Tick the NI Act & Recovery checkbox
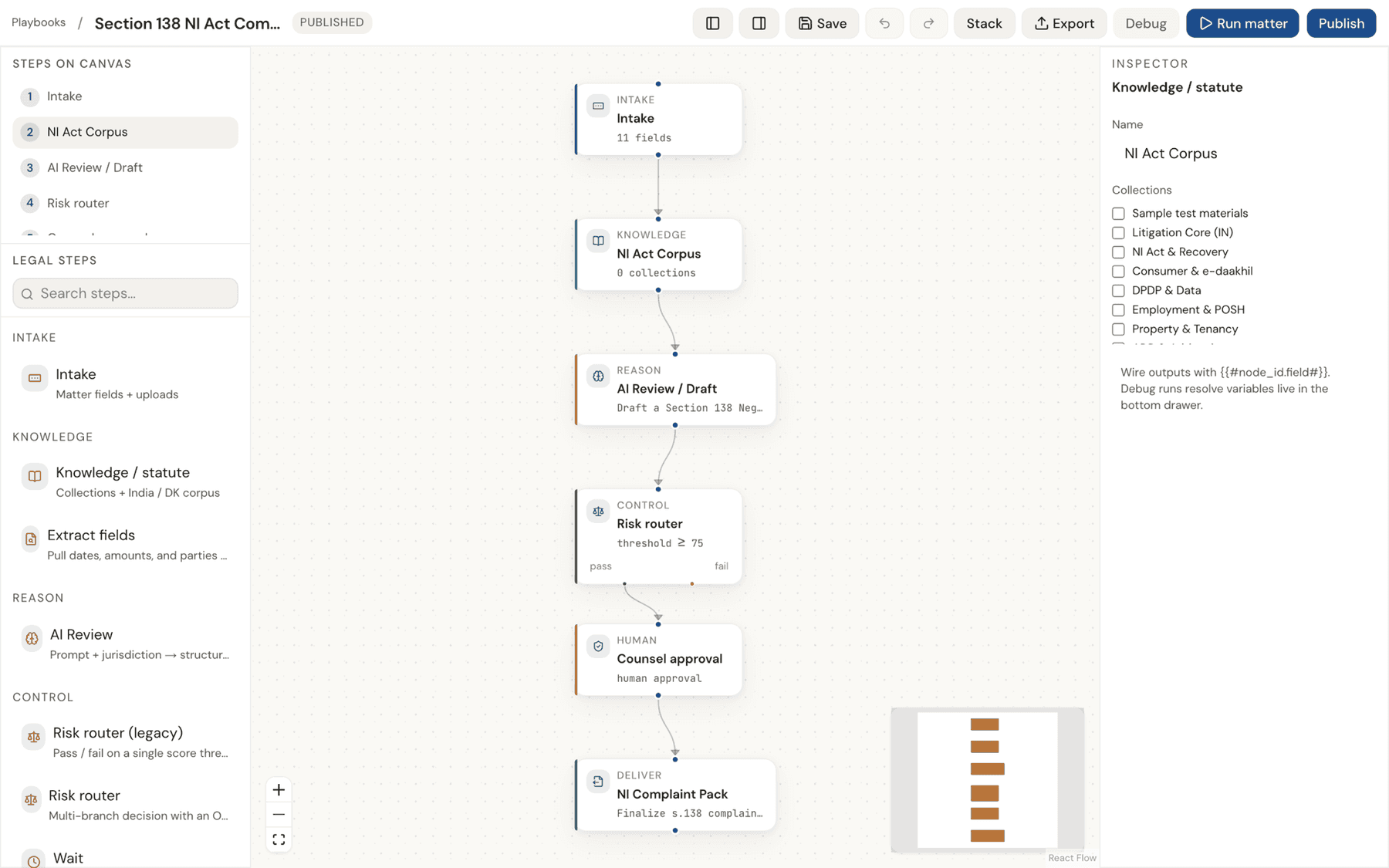This screenshot has height=868, width=1389. pyautogui.click(x=1118, y=252)
